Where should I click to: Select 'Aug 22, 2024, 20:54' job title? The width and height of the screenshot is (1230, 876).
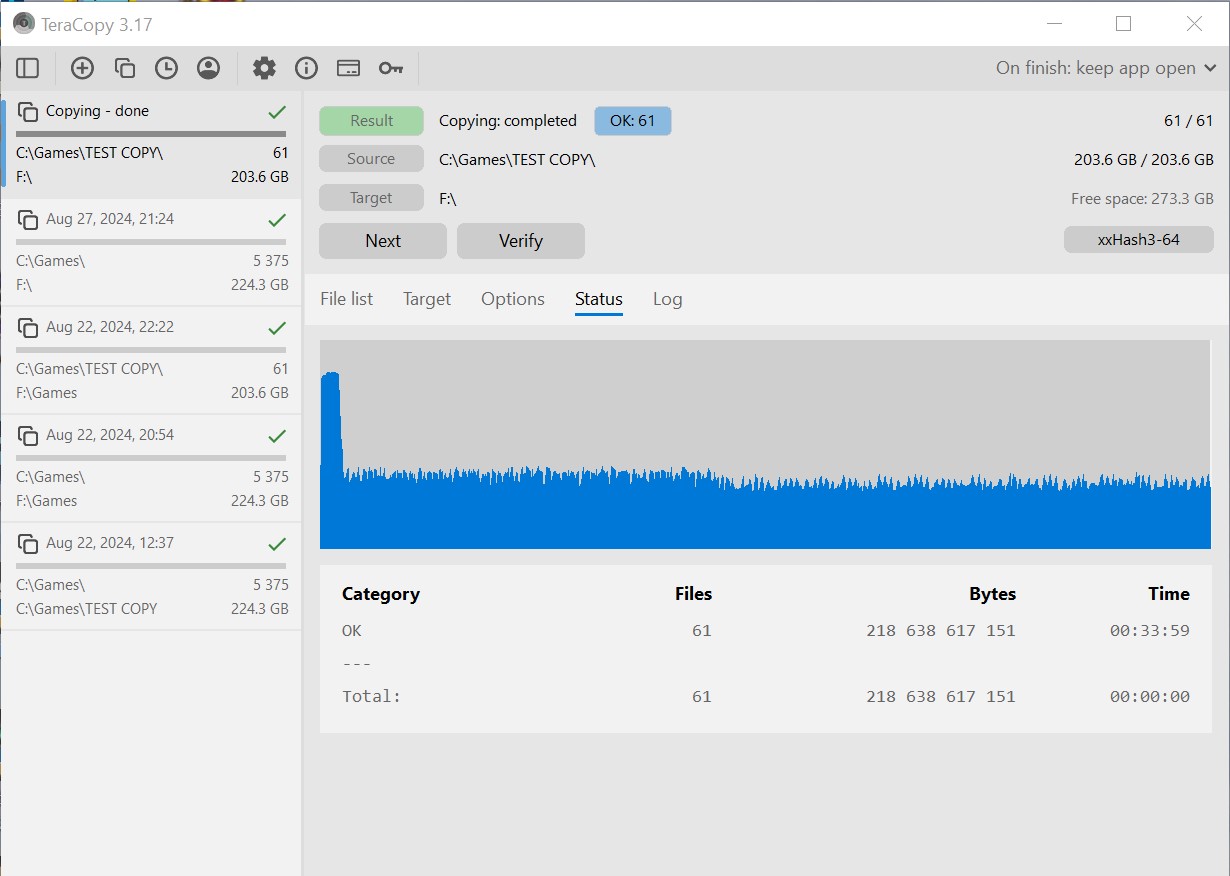pos(110,435)
